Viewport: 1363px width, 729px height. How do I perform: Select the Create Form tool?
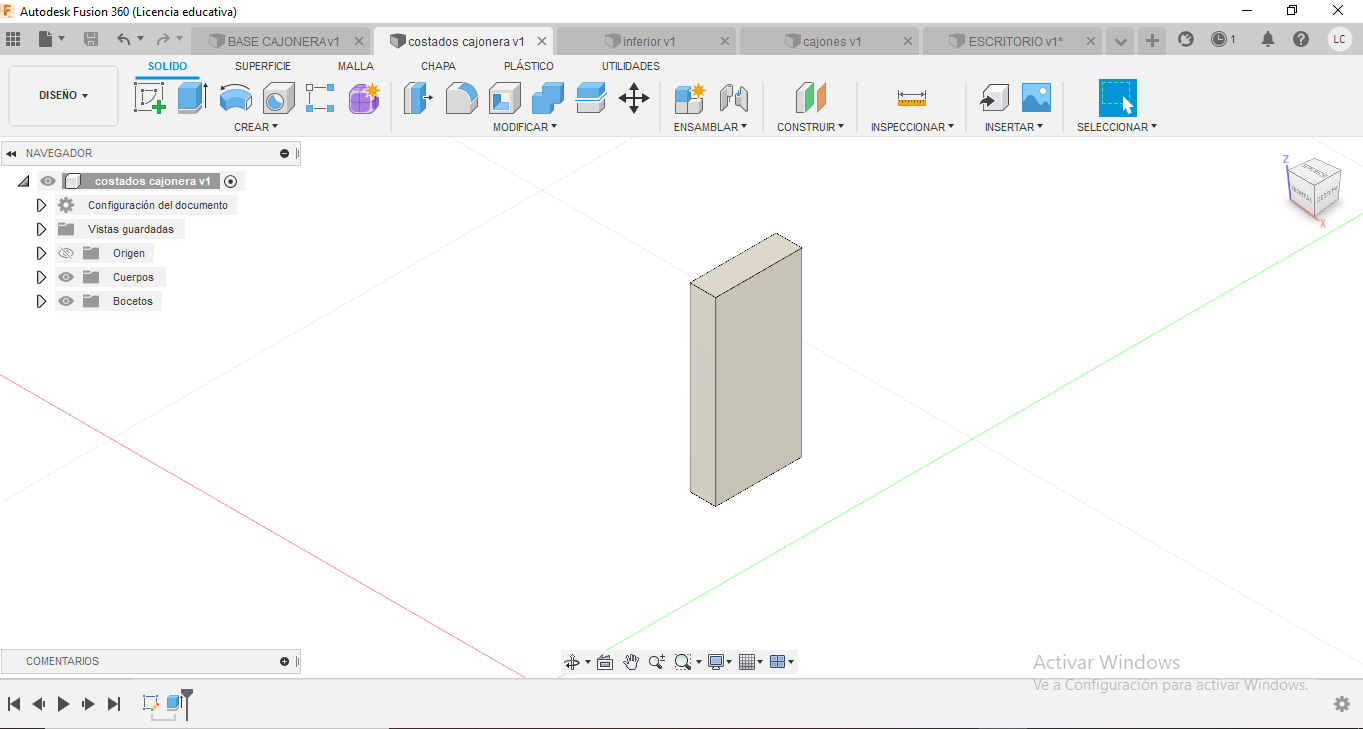[x=364, y=98]
